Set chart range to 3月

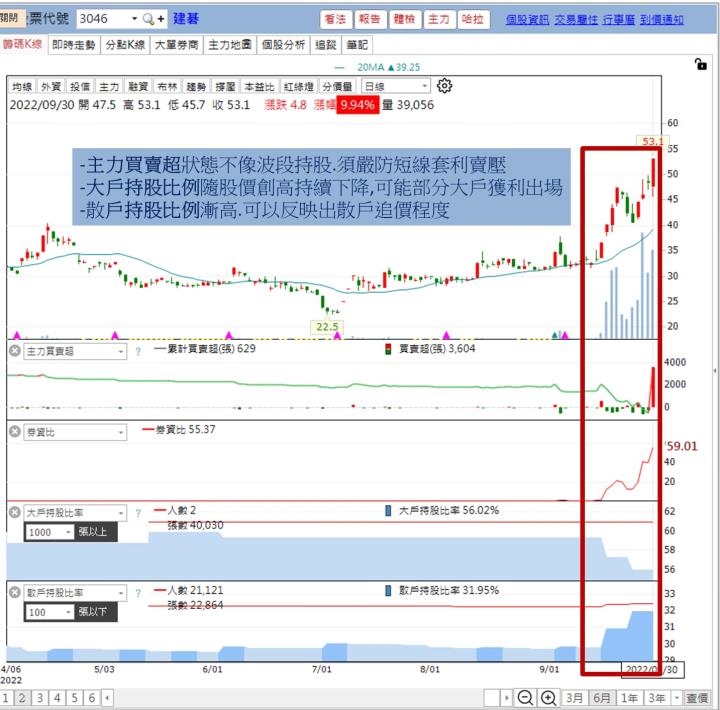click(x=574, y=698)
